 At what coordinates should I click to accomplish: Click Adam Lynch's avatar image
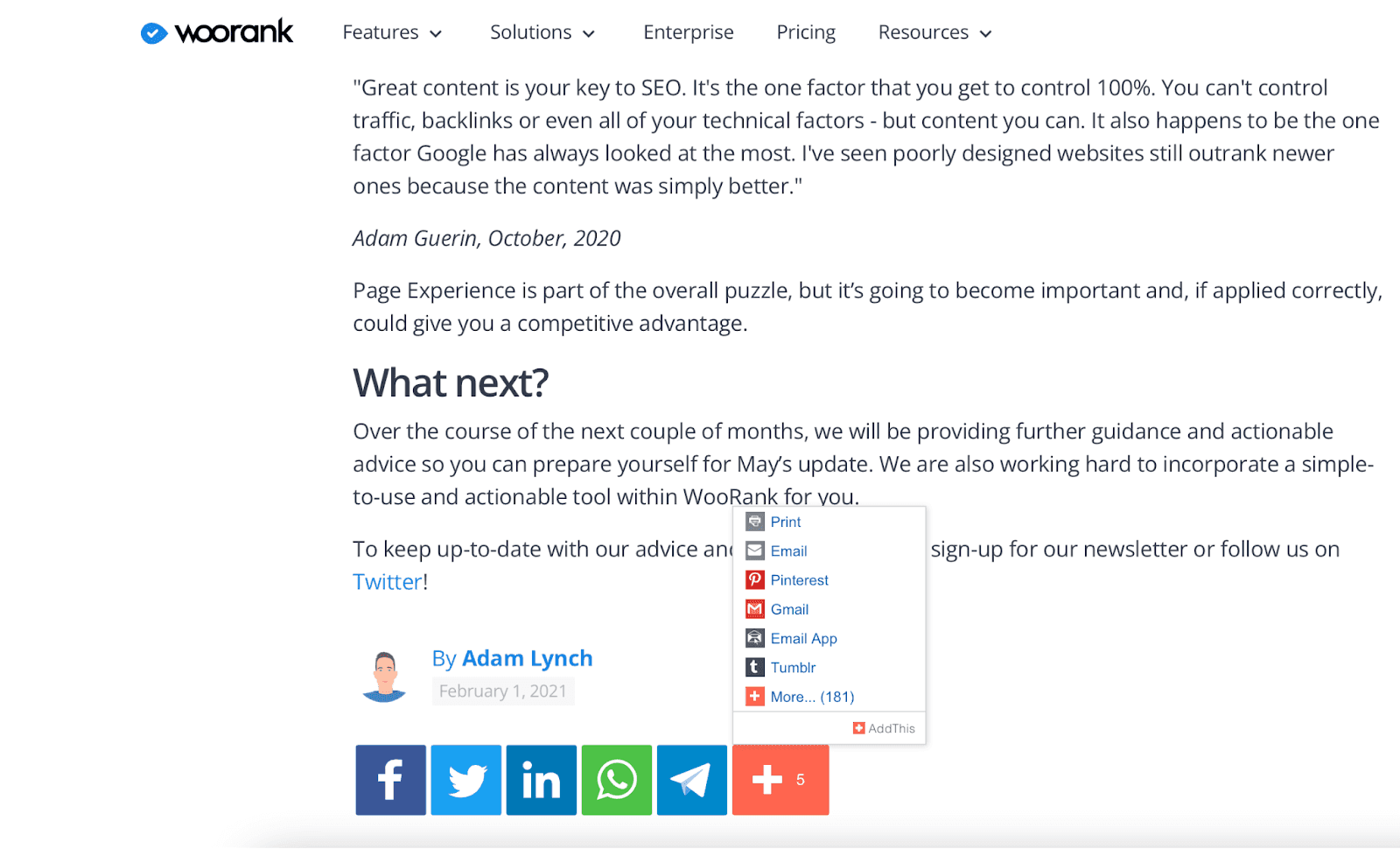(384, 676)
